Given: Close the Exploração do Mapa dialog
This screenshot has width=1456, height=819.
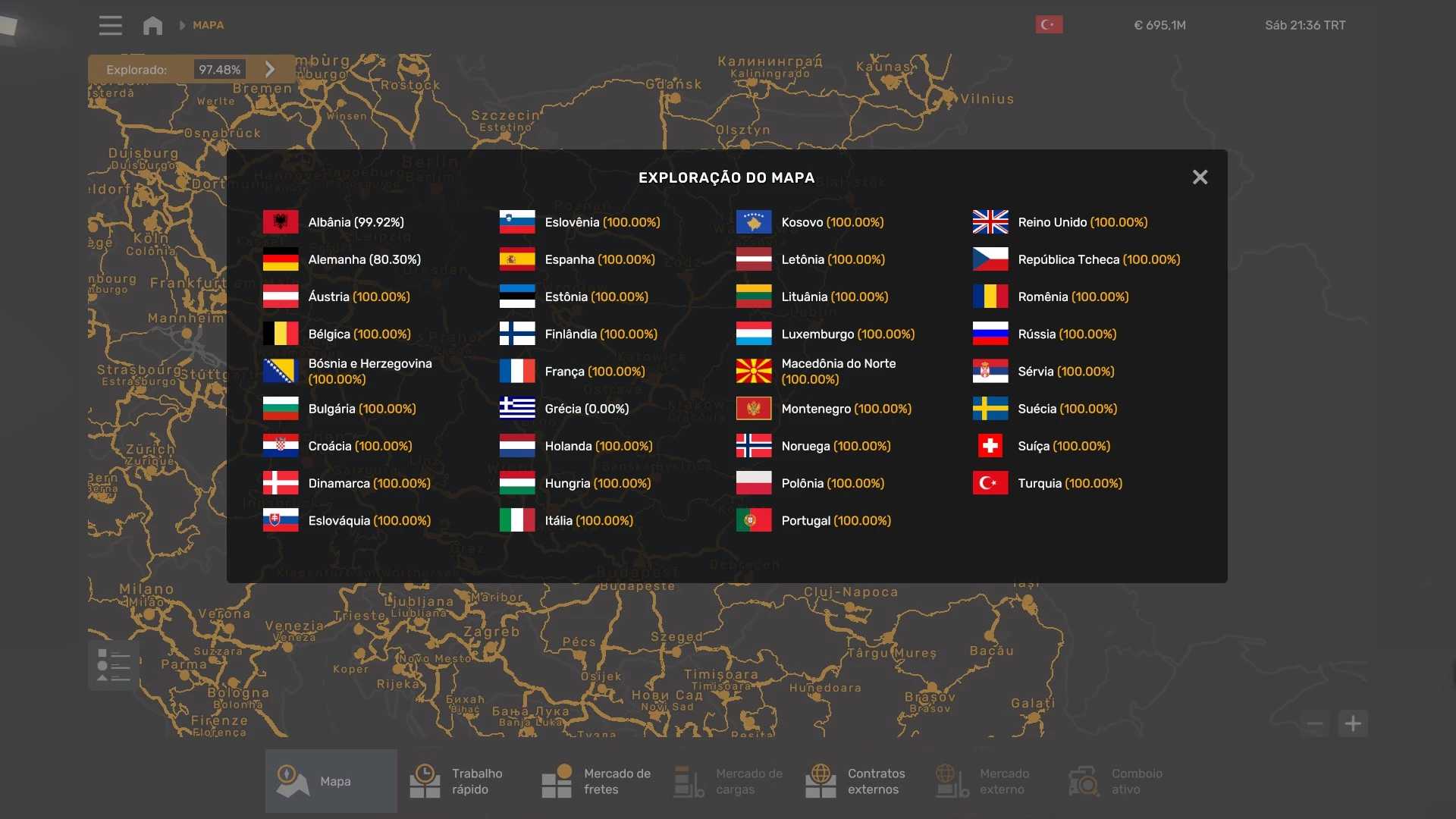Looking at the screenshot, I should point(1200,177).
